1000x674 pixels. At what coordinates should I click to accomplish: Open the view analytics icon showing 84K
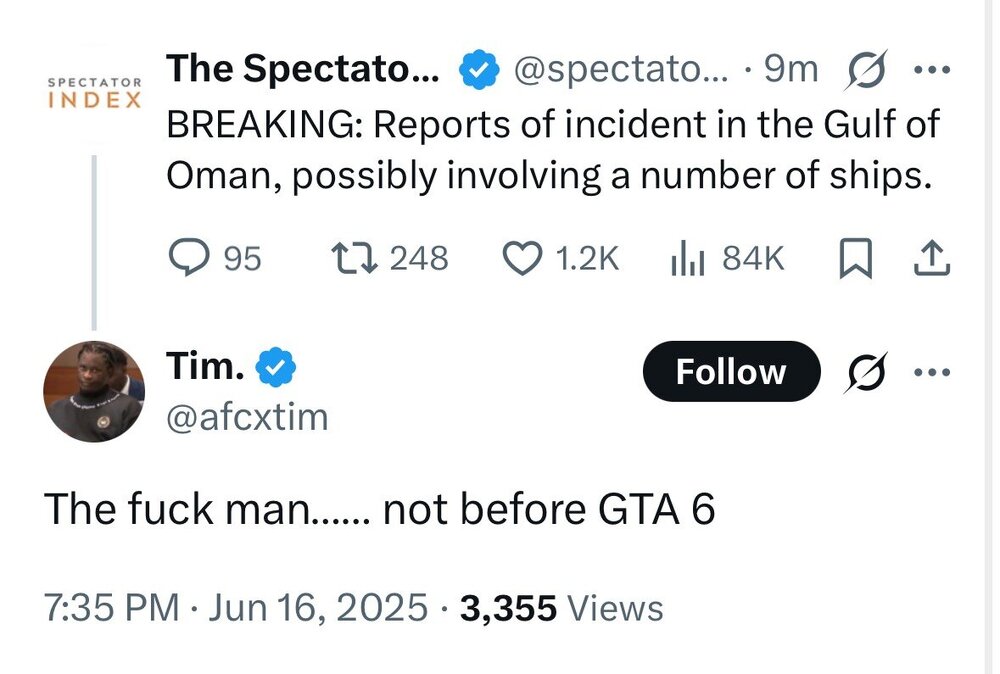(x=685, y=257)
